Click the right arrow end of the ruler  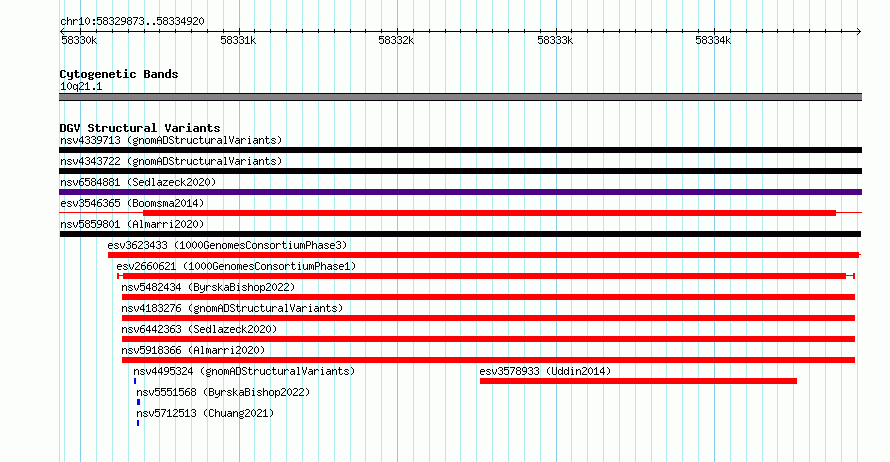pos(859,31)
